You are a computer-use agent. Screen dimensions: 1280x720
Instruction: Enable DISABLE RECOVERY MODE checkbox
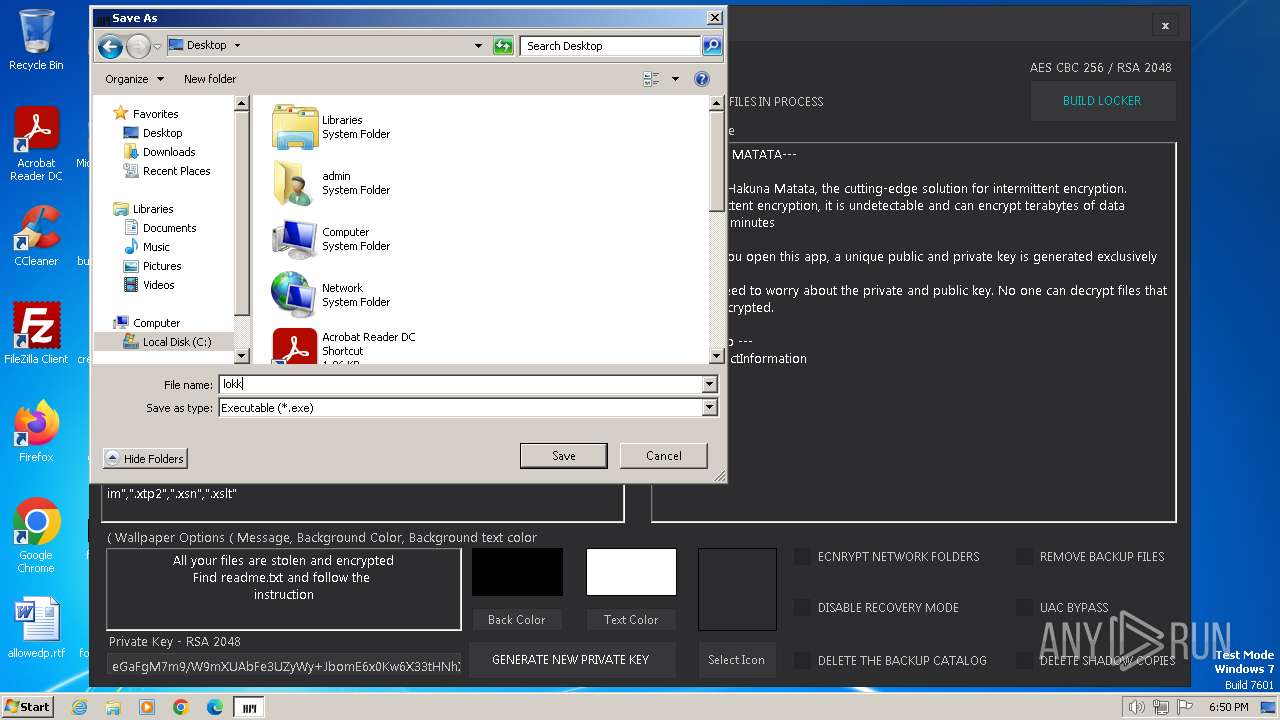click(x=802, y=608)
